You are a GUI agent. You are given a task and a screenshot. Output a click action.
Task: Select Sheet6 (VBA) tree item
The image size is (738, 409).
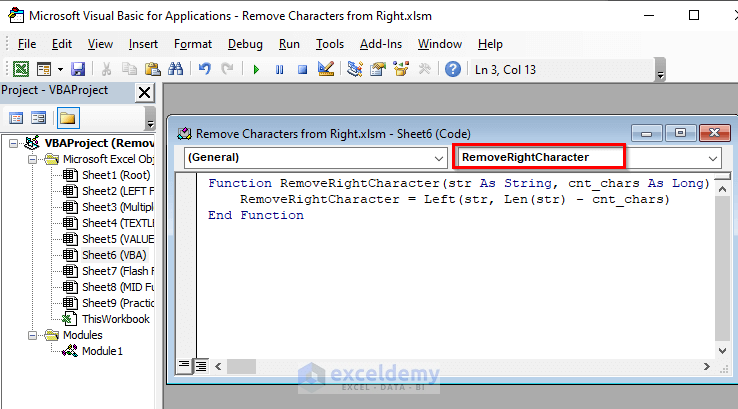(x=114, y=255)
